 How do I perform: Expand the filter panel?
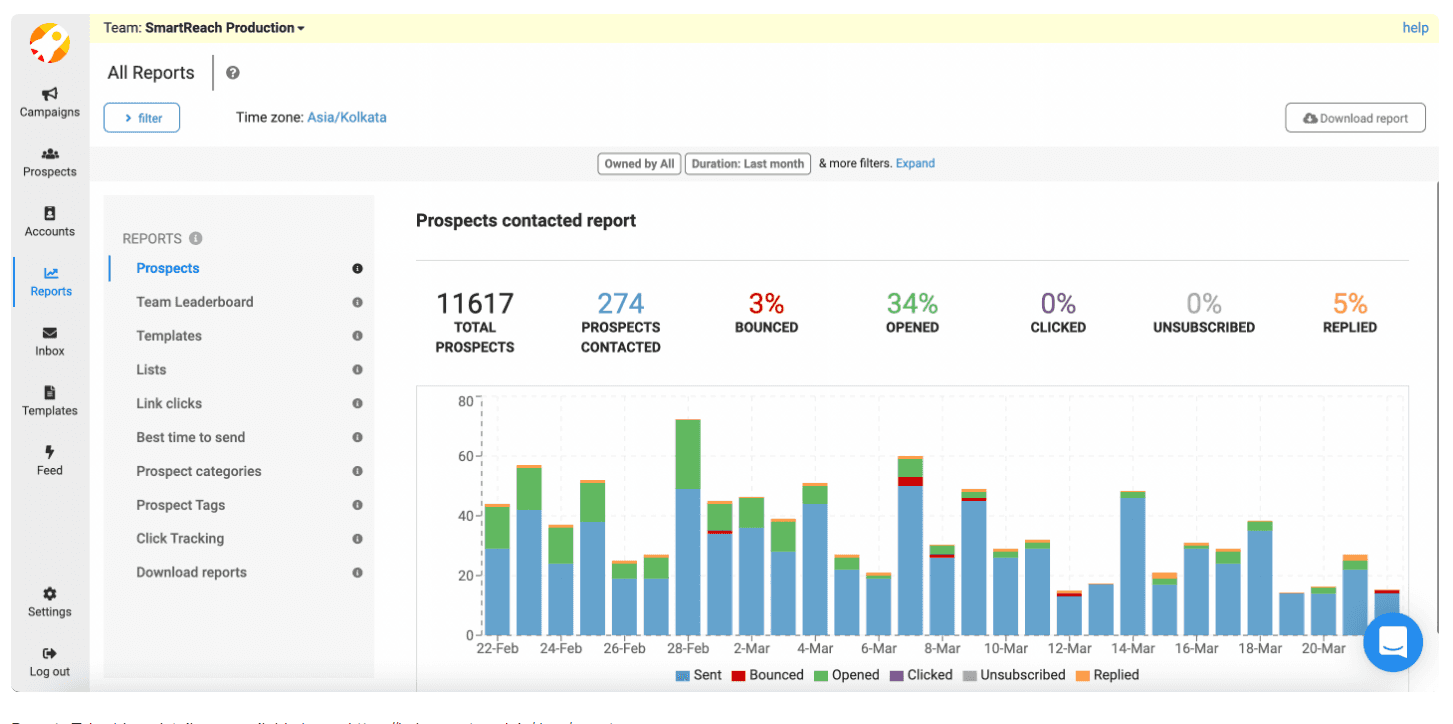coord(141,117)
